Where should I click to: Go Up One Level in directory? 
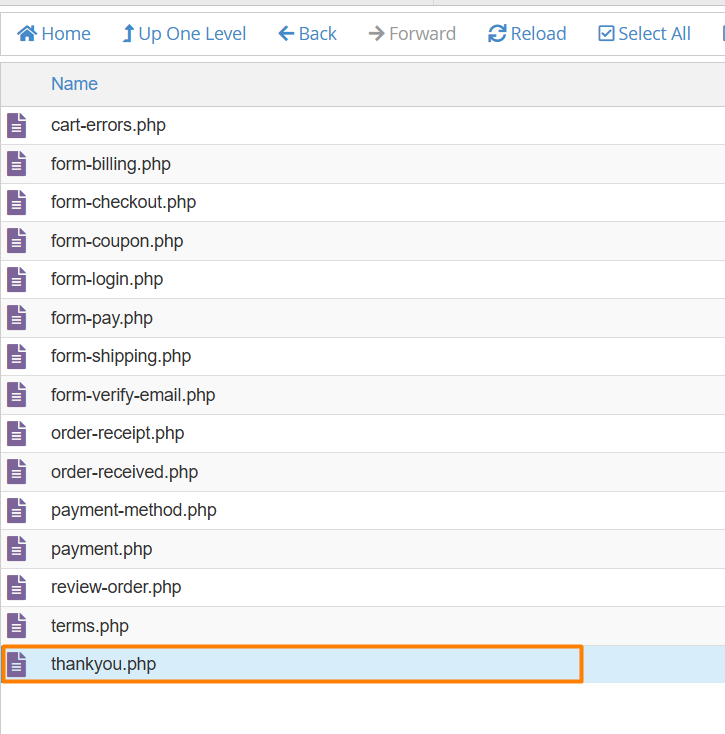[x=183, y=34]
